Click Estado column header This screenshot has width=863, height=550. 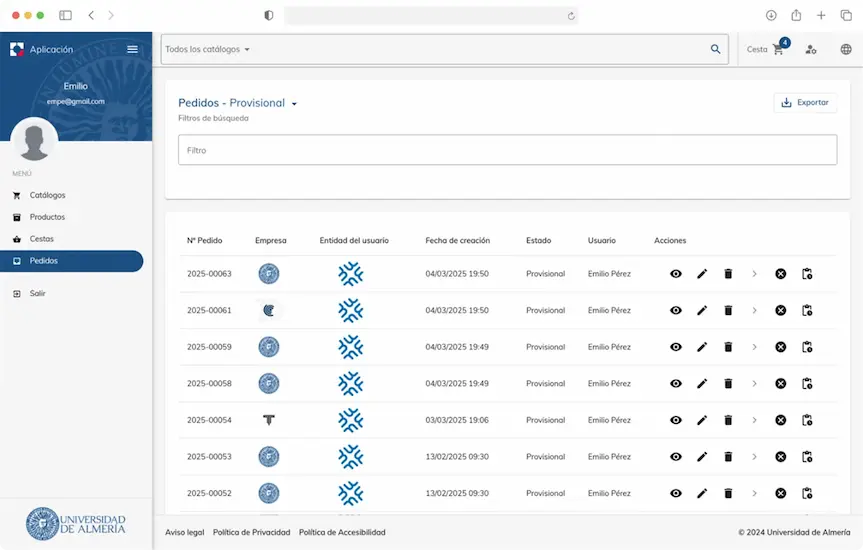(538, 241)
